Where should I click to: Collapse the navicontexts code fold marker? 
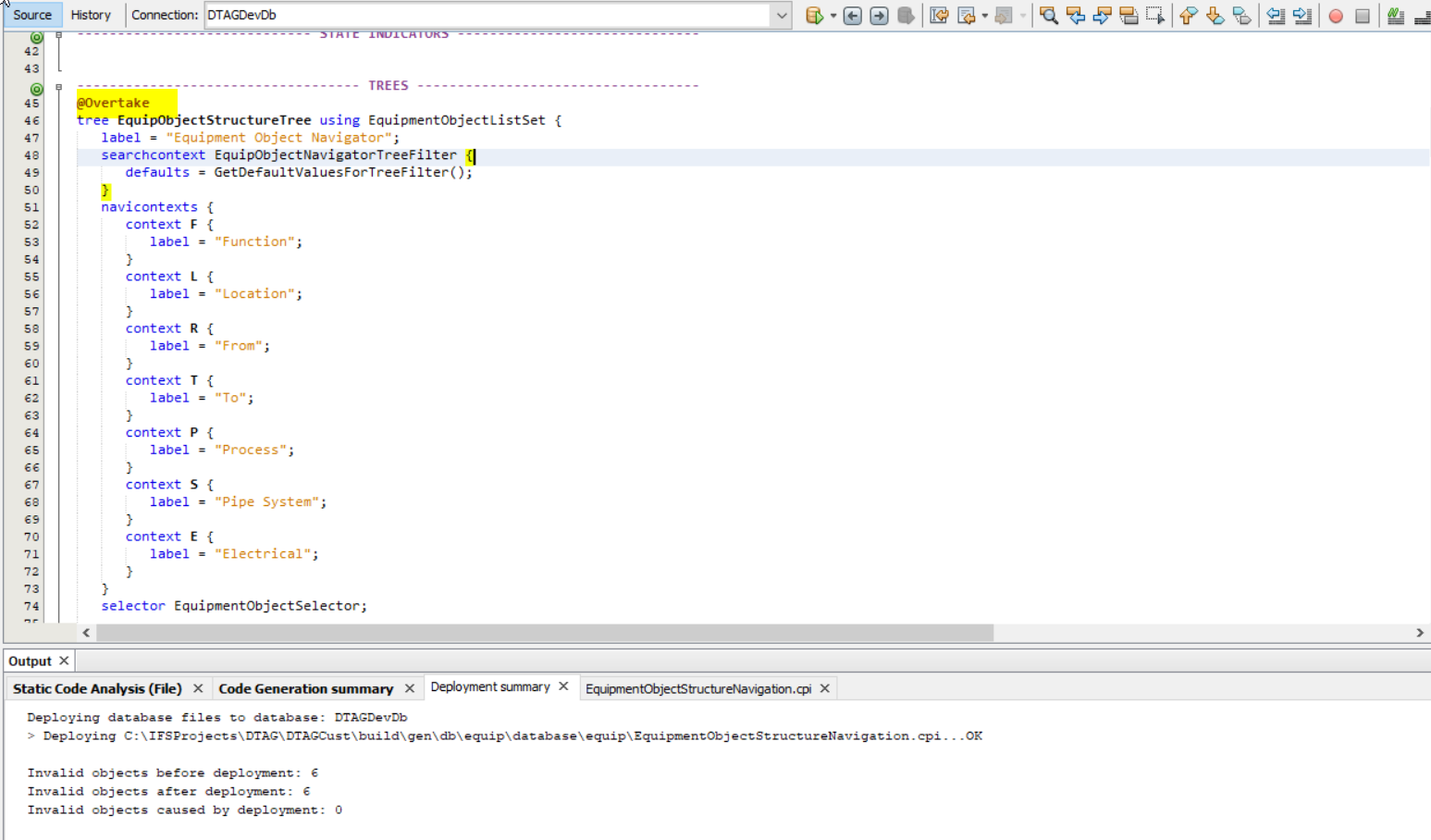(x=59, y=206)
